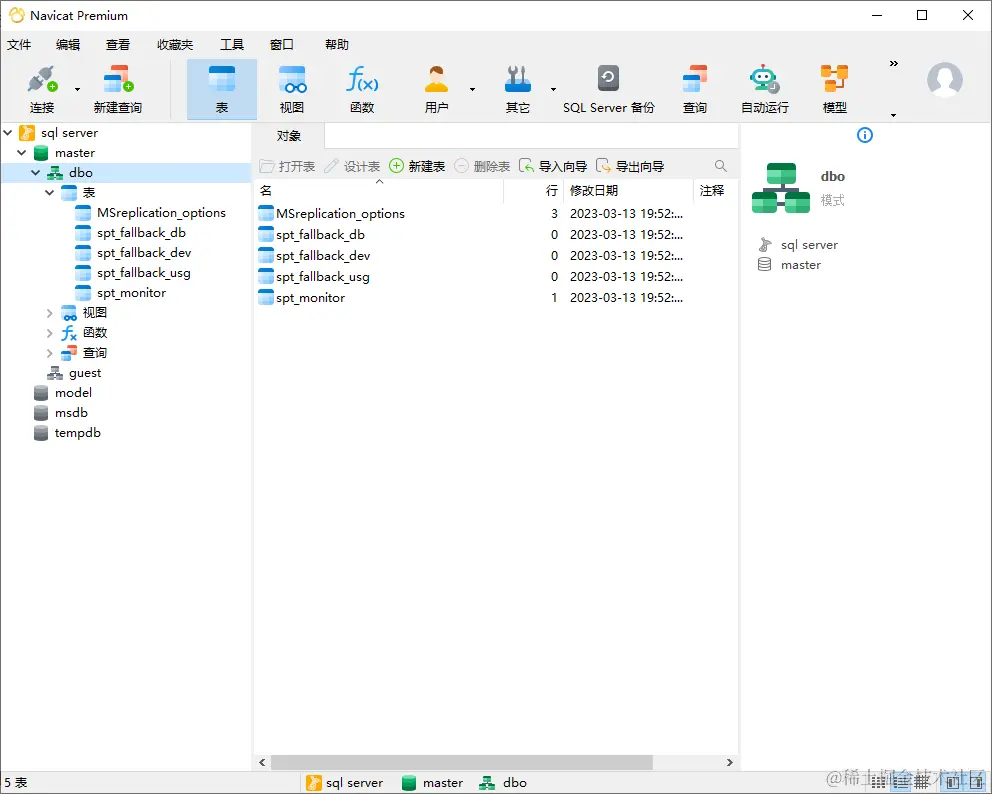
Task: Select the tempdb database in tree
Action: point(78,433)
